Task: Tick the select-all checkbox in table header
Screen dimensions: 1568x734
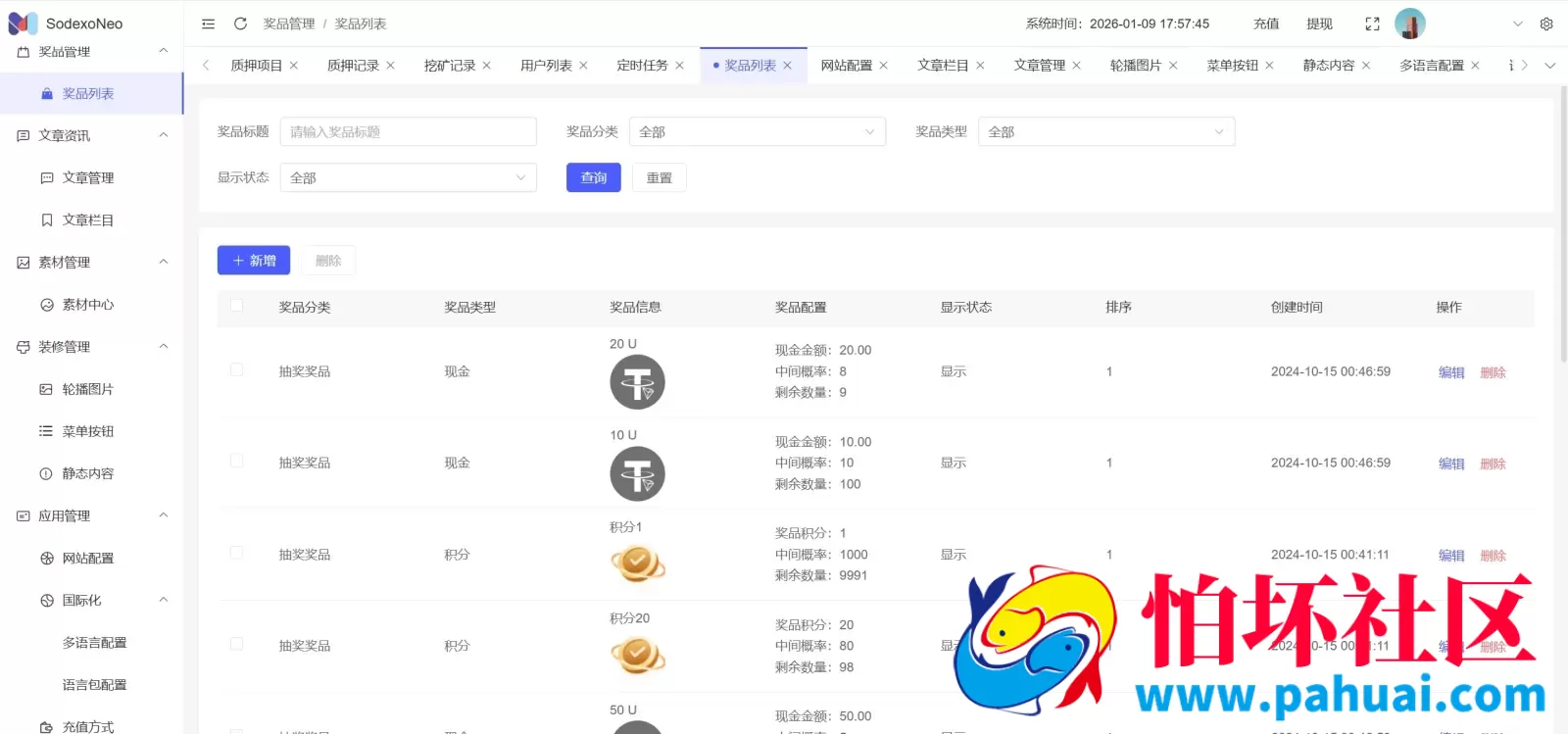Action: click(236, 306)
